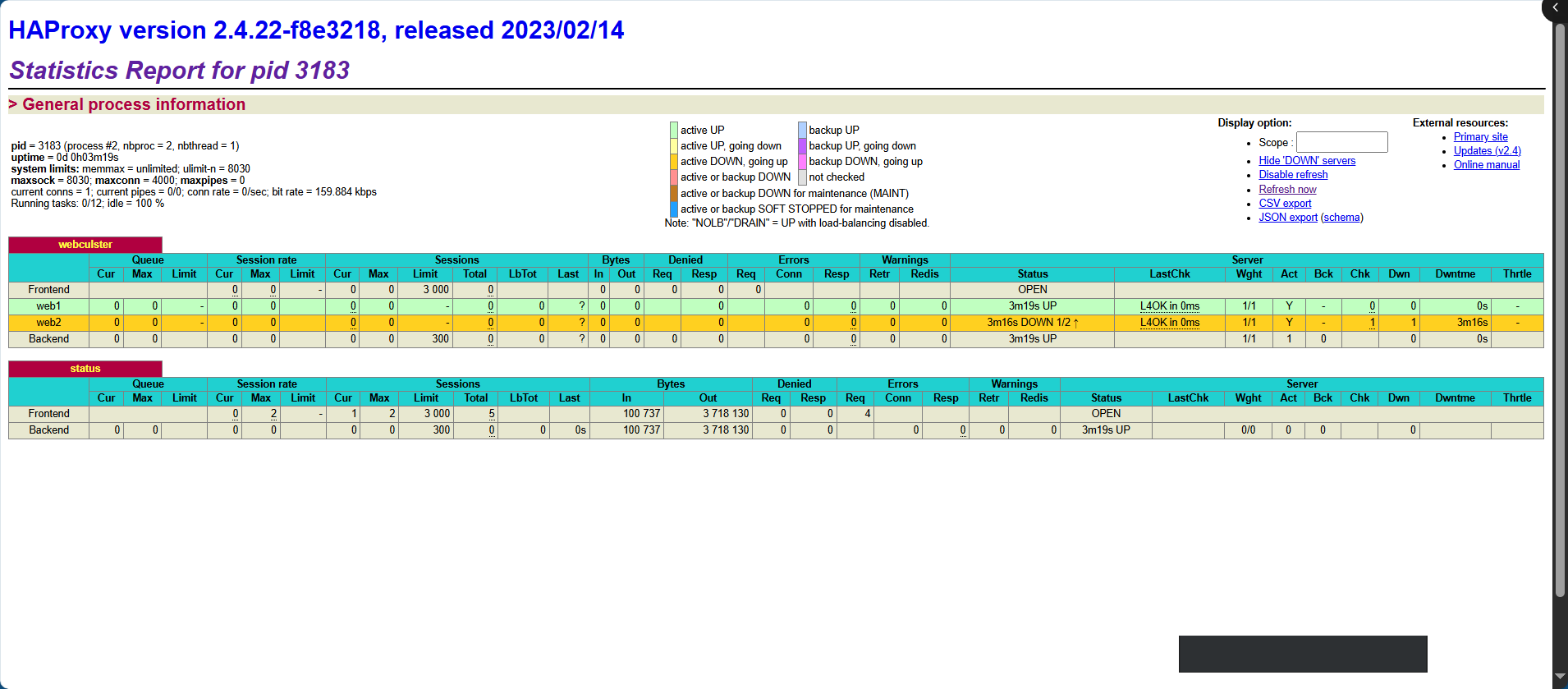The width and height of the screenshot is (1568, 689).
Task: Click webculster Backend row label
Action: pyautogui.click(x=48, y=339)
